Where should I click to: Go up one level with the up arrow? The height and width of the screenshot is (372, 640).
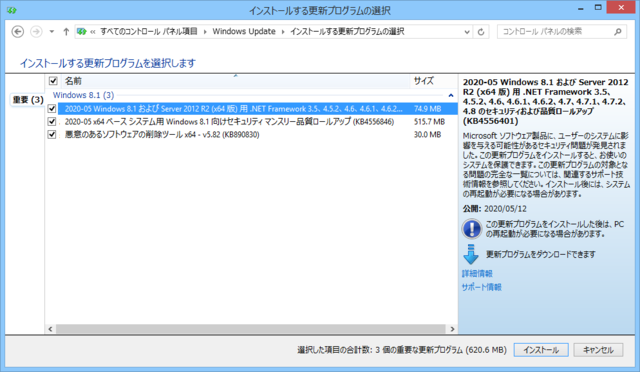66,31
